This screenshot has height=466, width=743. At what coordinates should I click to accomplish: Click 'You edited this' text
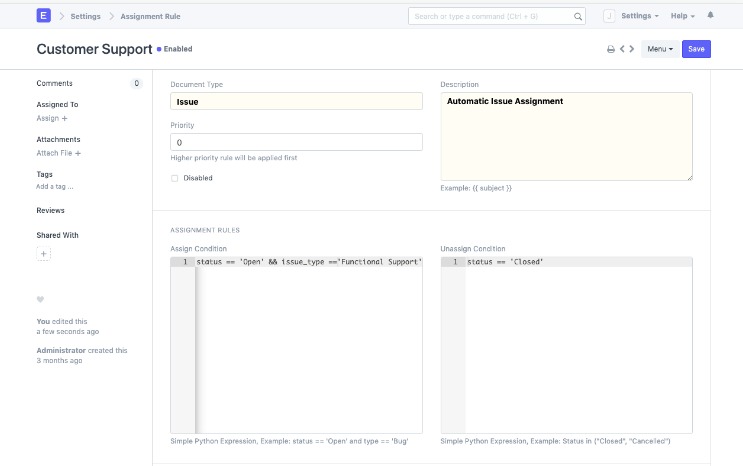click(62, 321)
